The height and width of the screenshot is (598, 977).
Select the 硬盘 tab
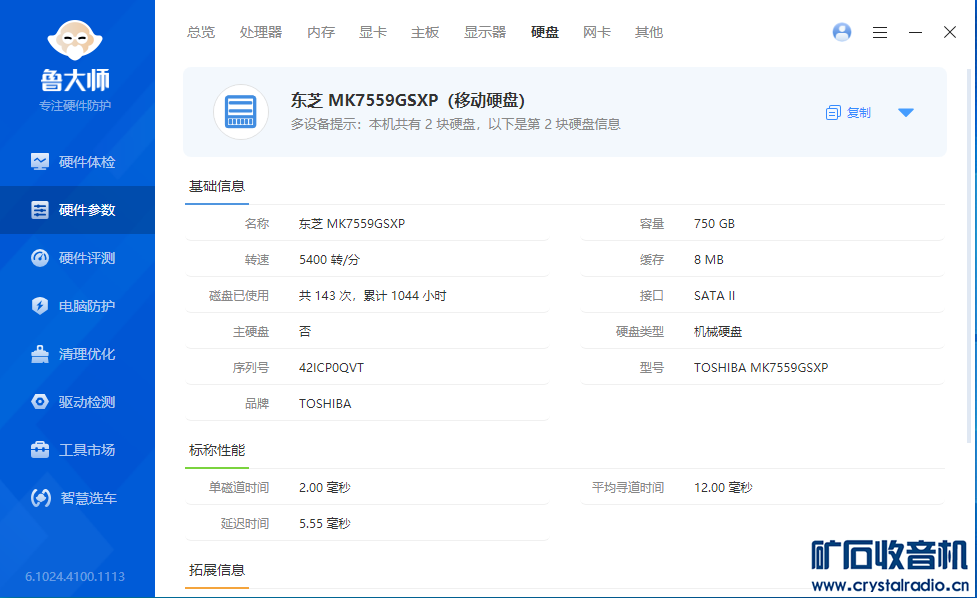click(545, 32)
